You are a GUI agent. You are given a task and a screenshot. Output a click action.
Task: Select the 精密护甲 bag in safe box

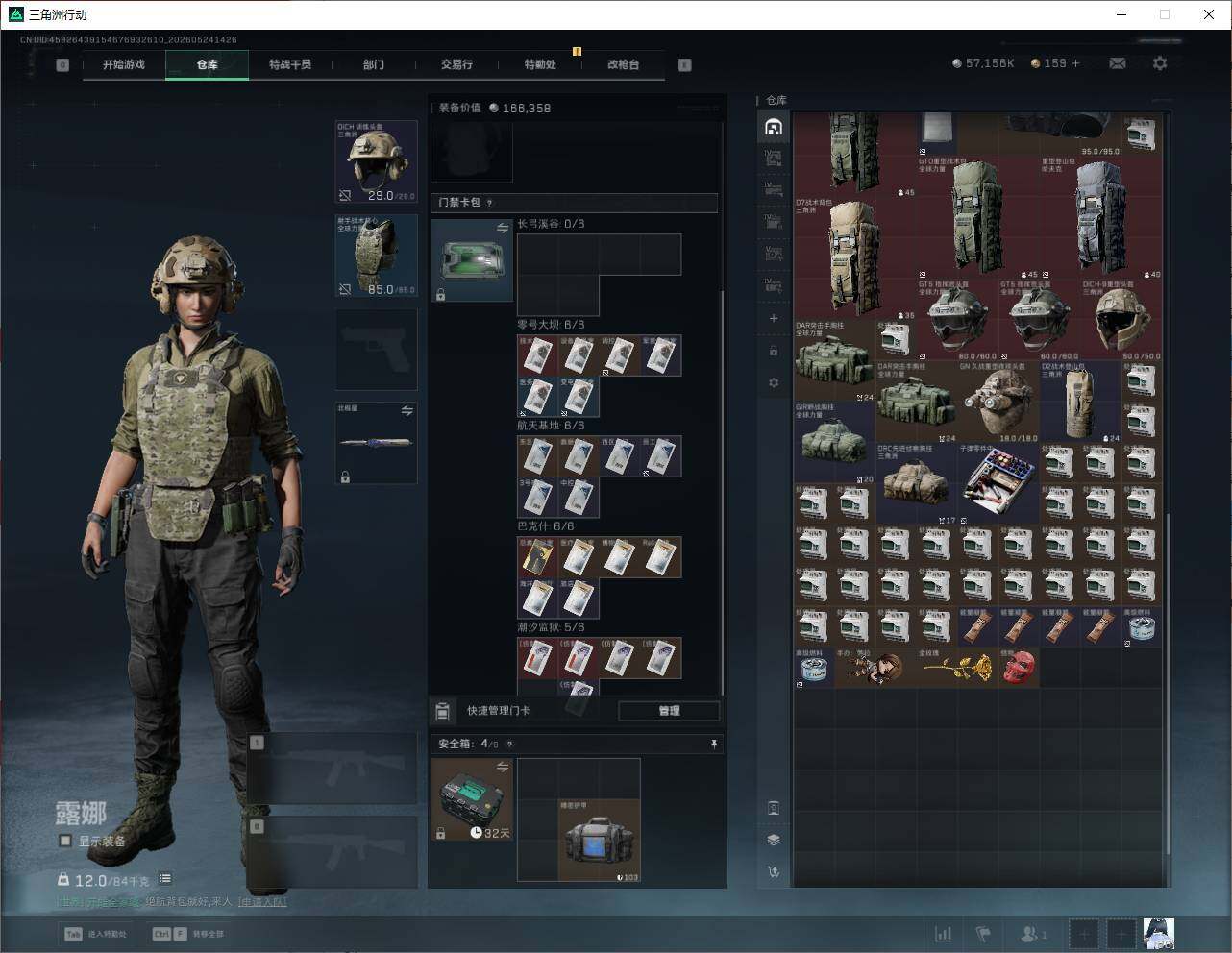click(x=600, y=841)
